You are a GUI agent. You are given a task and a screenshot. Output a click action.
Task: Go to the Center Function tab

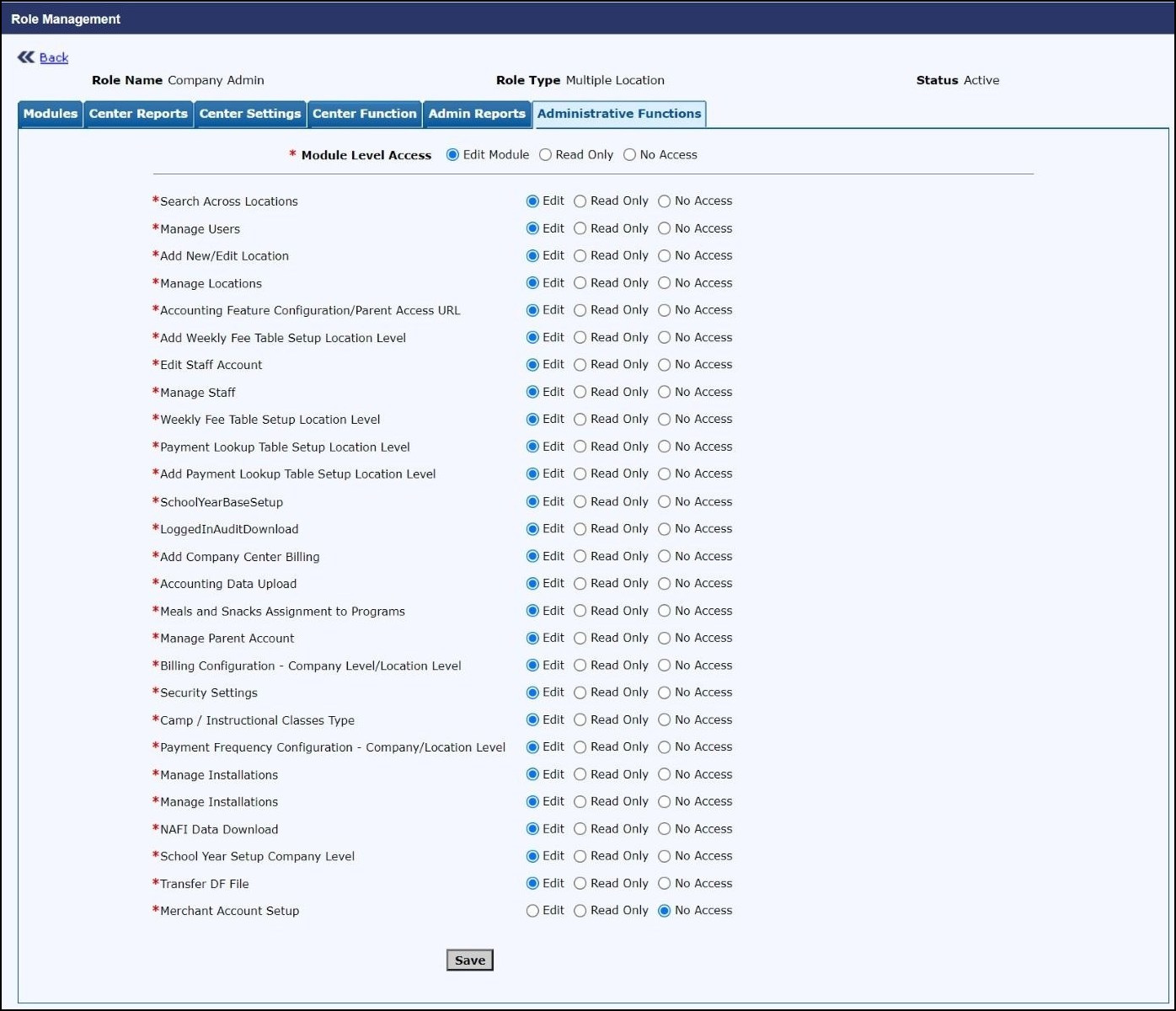pyautogui.click(x=365, y=114)
